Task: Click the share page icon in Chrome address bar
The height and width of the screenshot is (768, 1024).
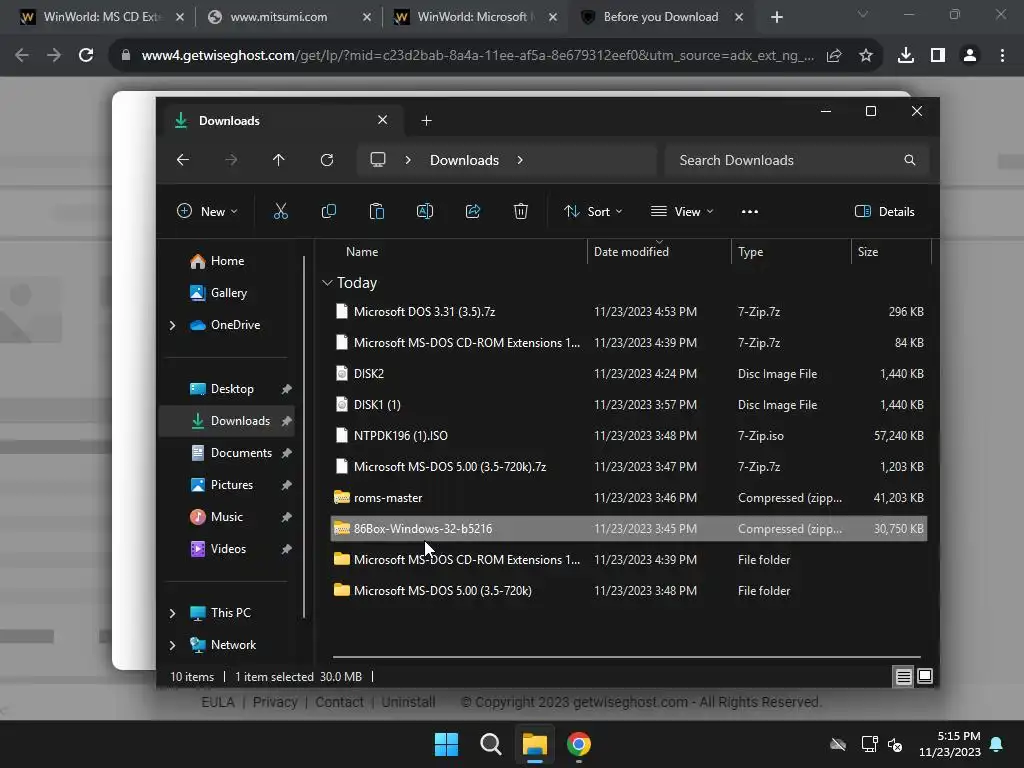Action: (x=834, y=56)
